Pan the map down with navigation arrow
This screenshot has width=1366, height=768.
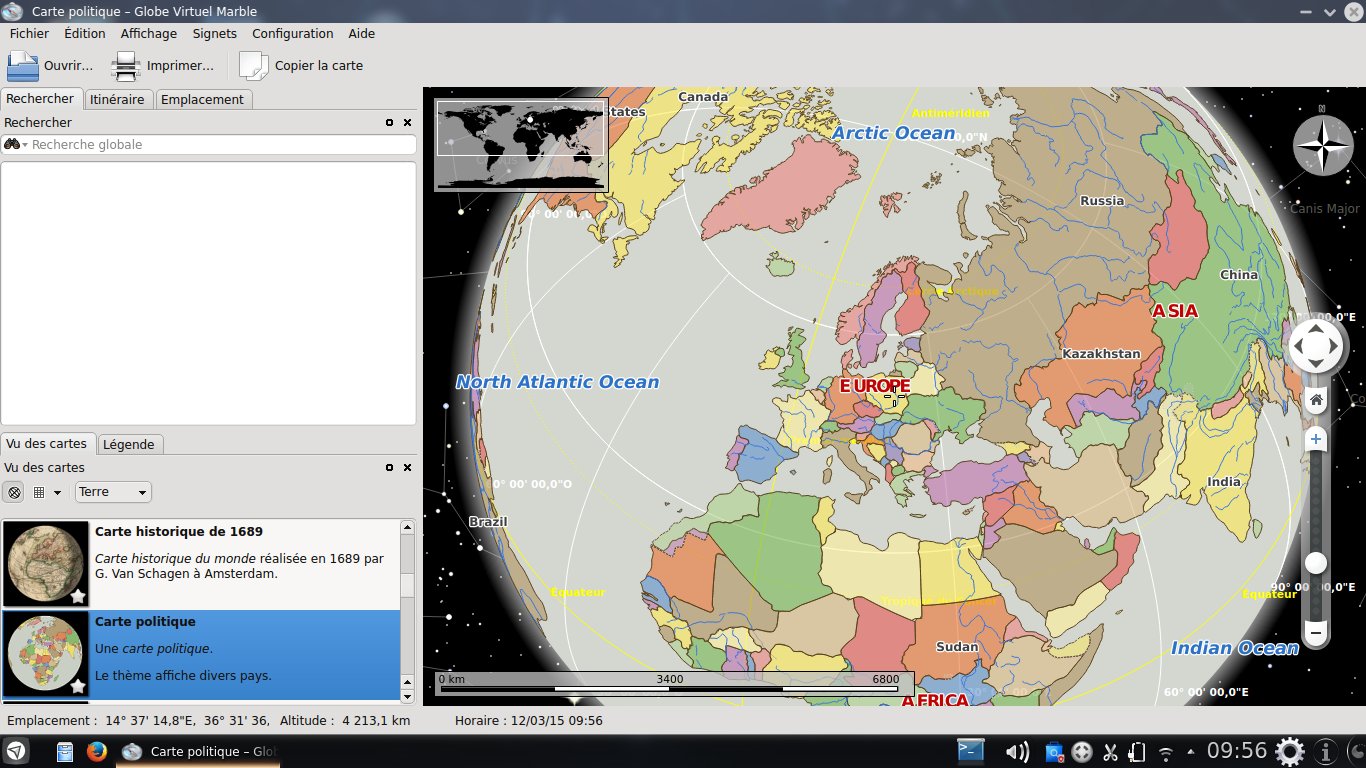[1316, 365]
